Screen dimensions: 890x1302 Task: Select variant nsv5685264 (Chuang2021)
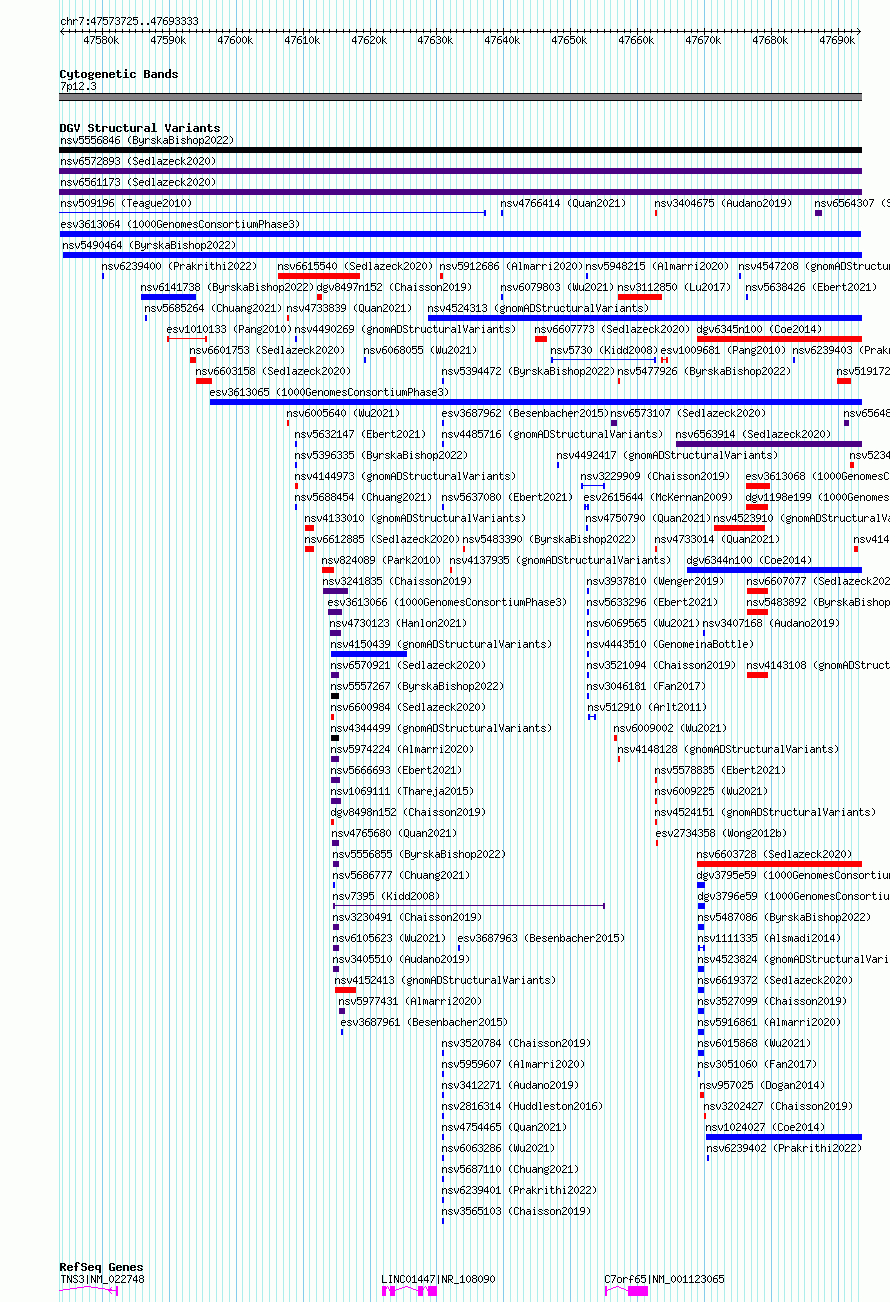[x=213, y=308]
